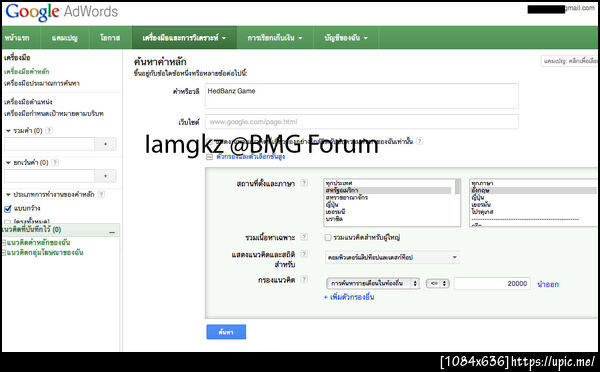Click collapse box icon before advanced filters link

point(209,157)
